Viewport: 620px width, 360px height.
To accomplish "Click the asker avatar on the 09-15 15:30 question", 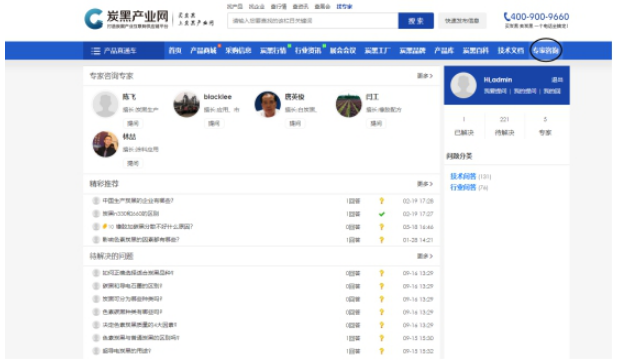I will tap(96, 338).
